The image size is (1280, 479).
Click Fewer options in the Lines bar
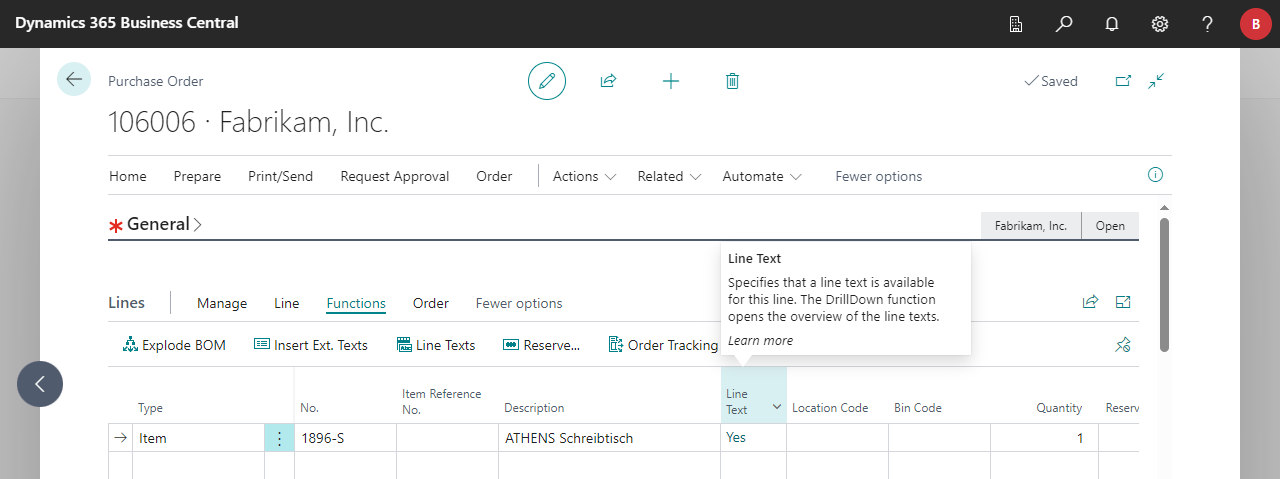pos(519,303)
